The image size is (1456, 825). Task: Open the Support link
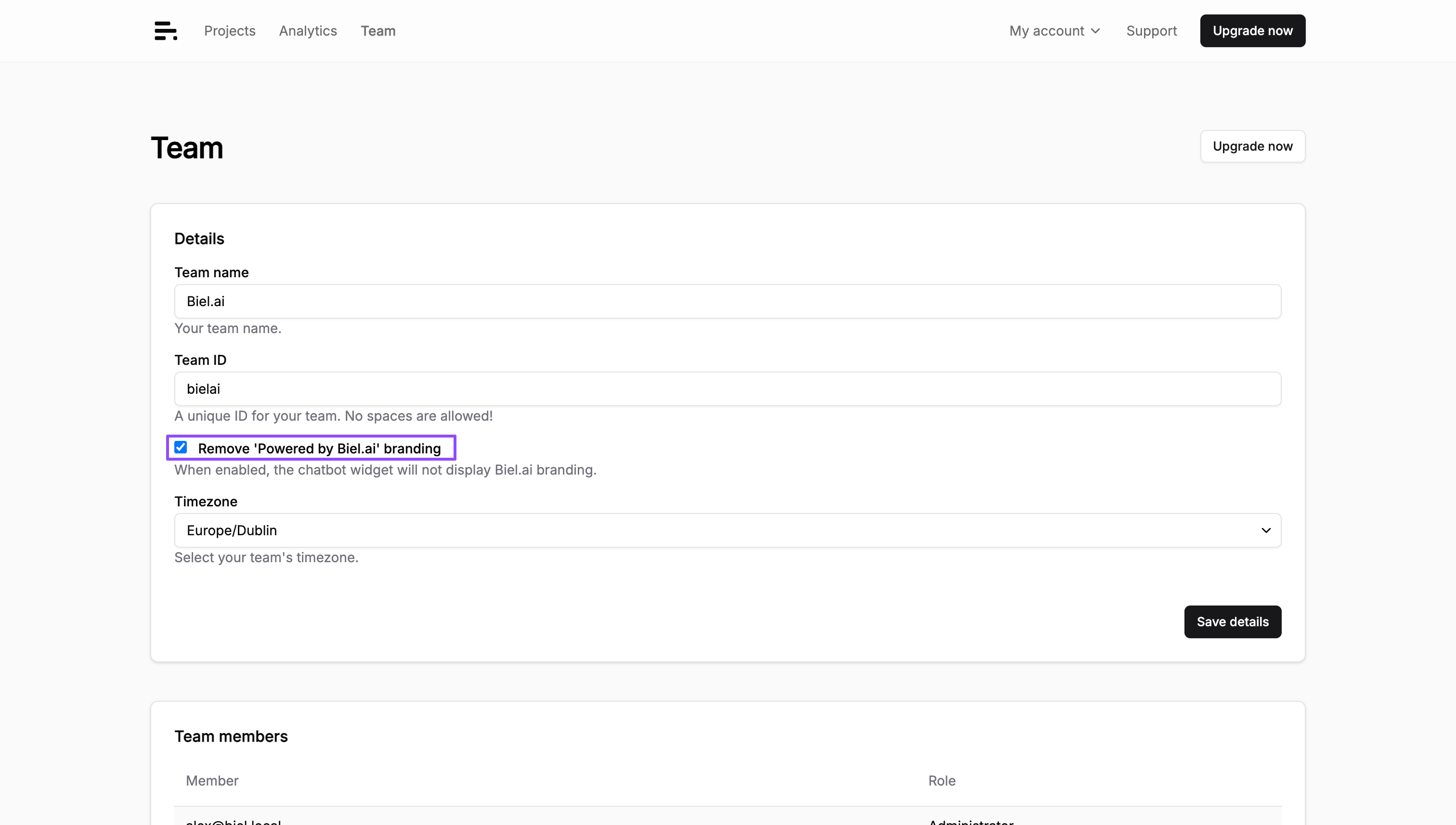1151,31
